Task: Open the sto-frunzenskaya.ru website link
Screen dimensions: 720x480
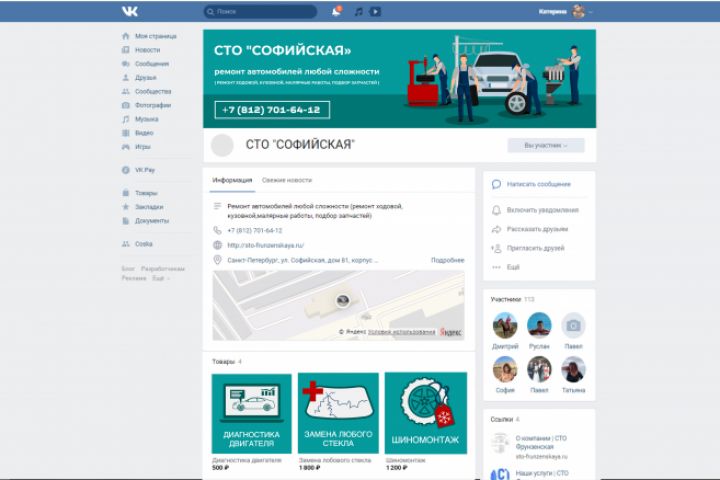Action: click(x=265, y=245)
